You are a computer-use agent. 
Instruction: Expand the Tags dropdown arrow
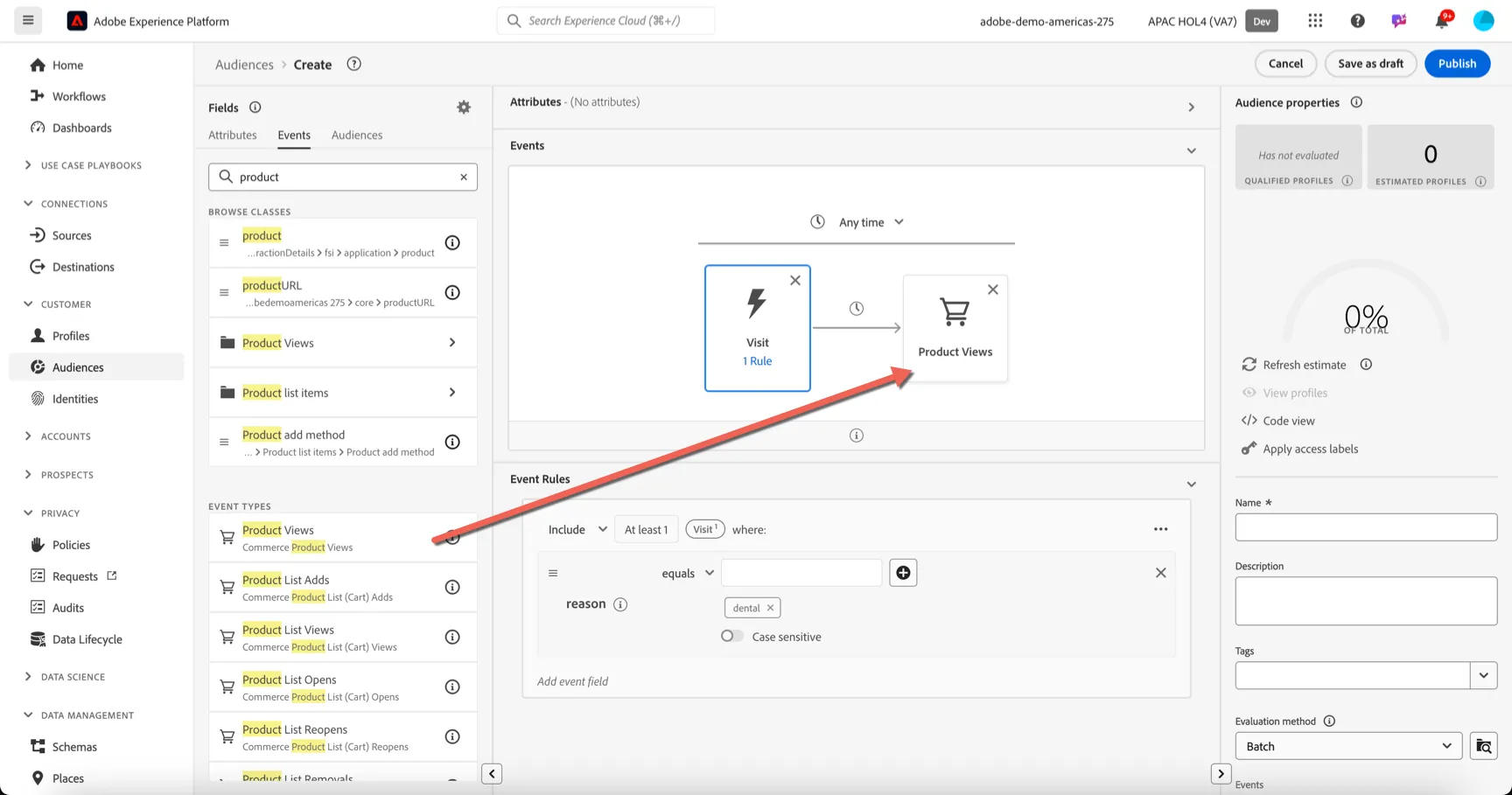point(1484,675)
